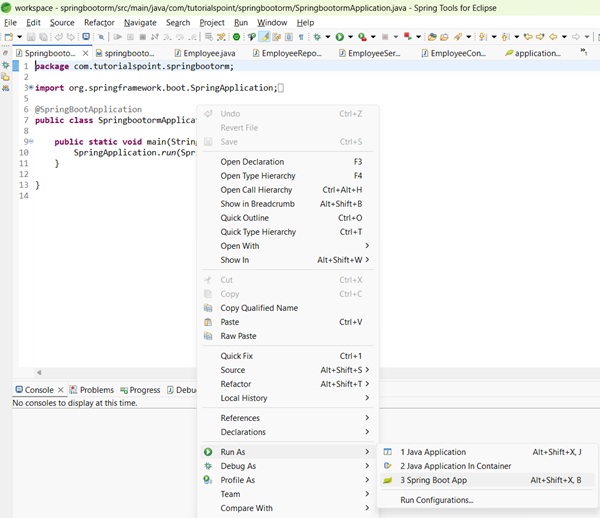Screen dimensions: 600x518
Task: Select 2 Java Application In Container
Action: coord(455,466)
